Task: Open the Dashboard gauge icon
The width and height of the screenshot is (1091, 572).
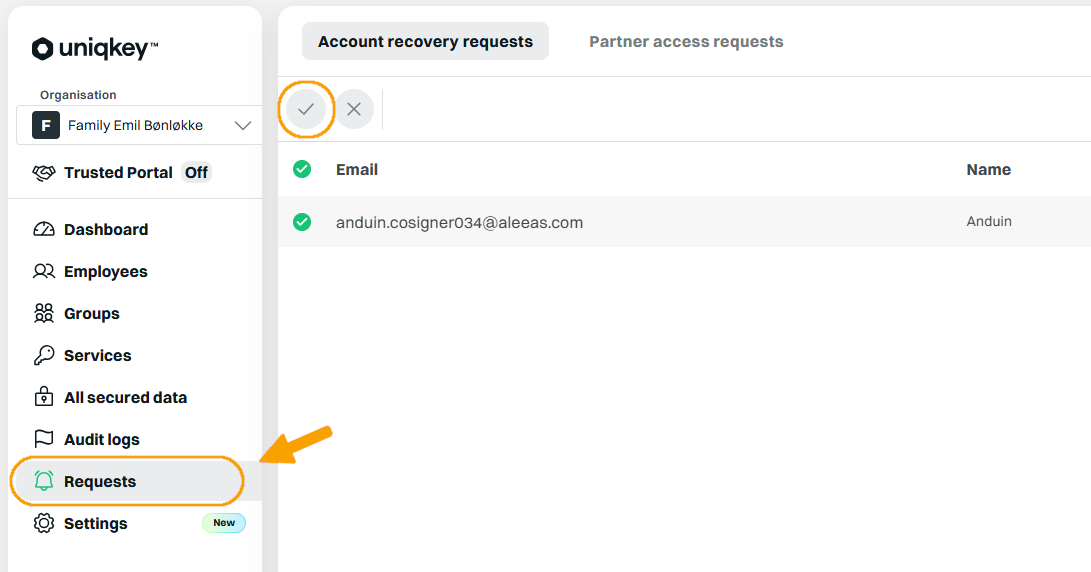Action: (44, 230)
